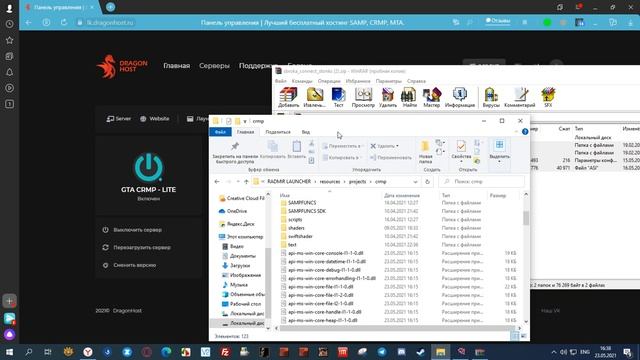Open the Главная link on DragonHost

(176, 66)
